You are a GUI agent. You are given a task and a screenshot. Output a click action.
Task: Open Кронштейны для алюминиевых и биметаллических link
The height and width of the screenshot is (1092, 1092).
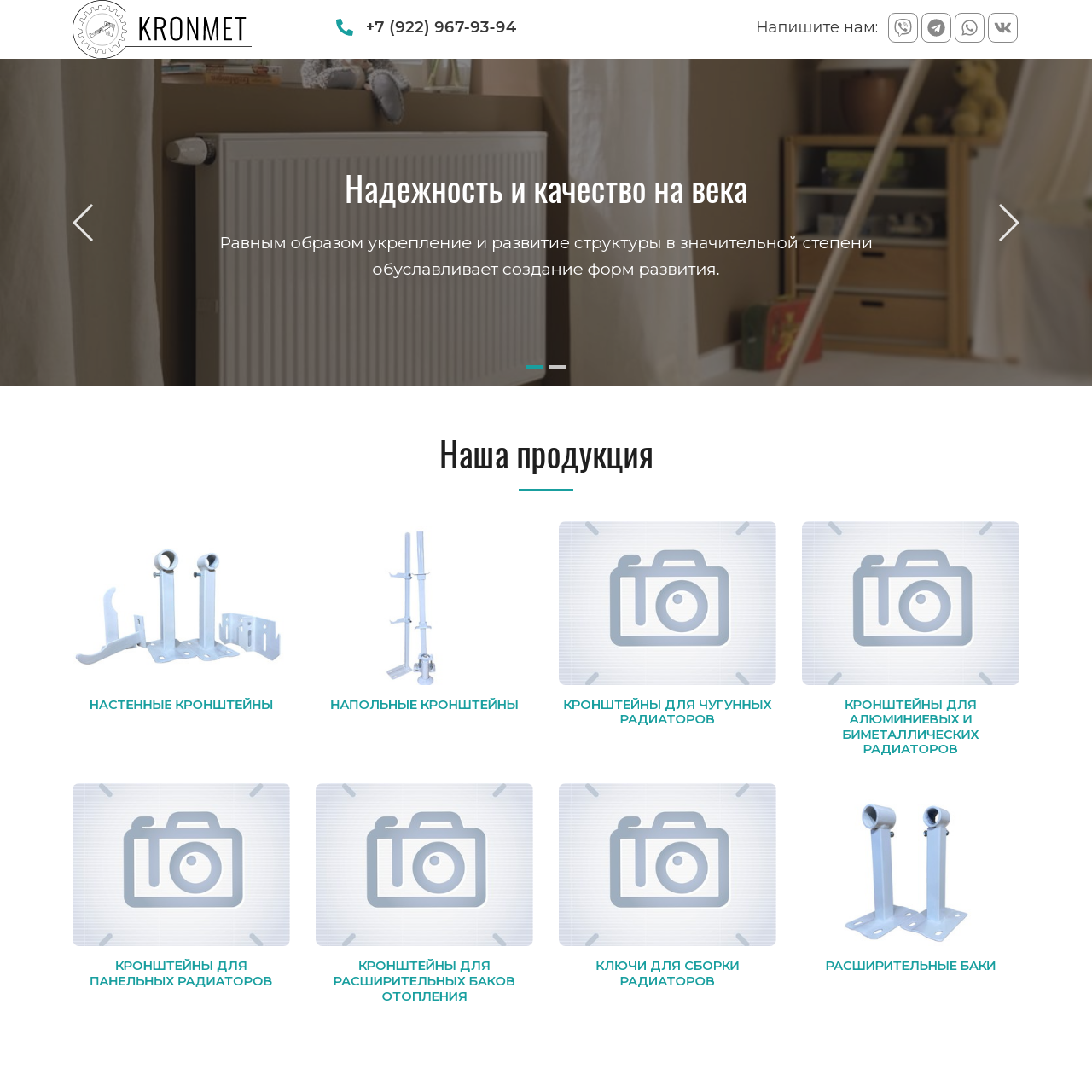coord(910,727)
